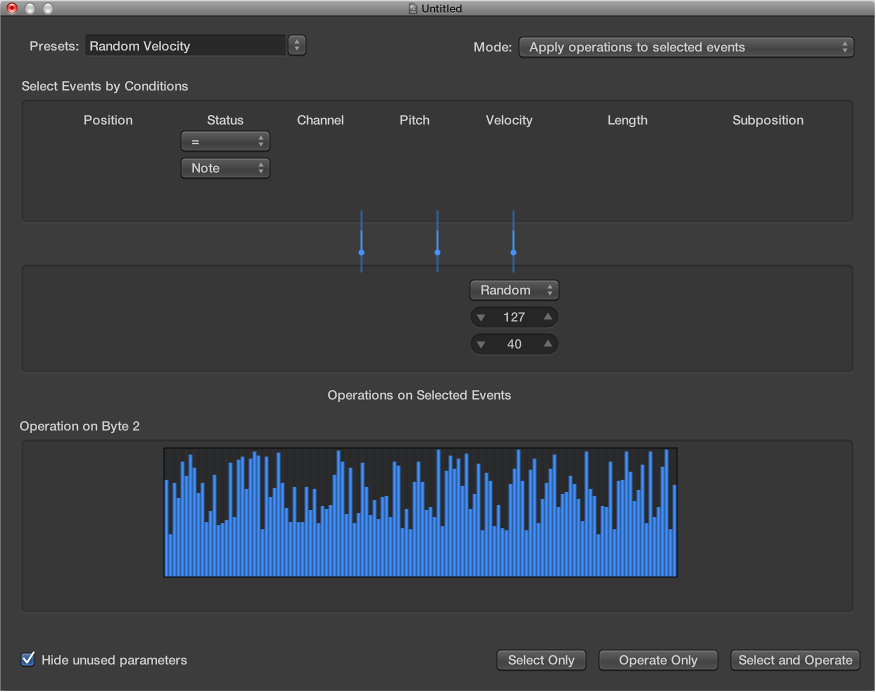
Task: Decrease the 127 value with down arrow
Action: point(481,318)
